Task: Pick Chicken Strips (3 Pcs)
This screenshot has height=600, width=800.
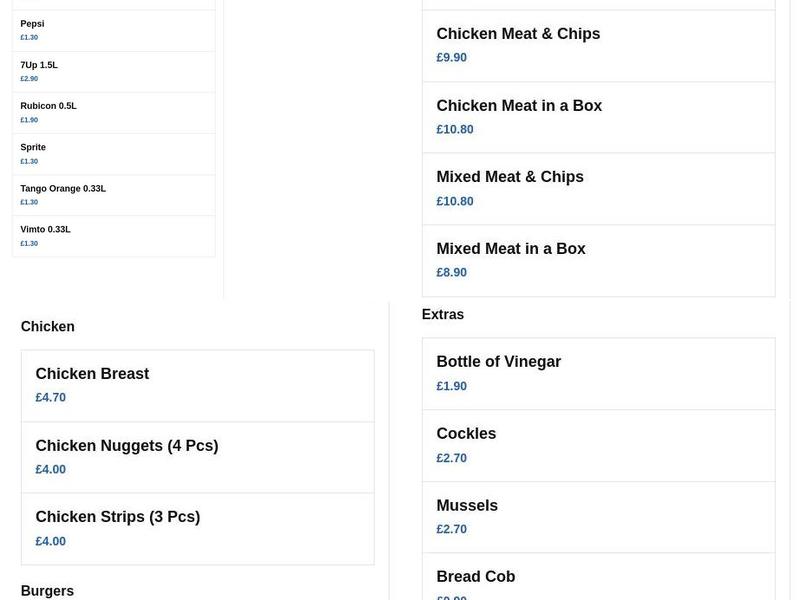Action: click(x=197, y=528)
